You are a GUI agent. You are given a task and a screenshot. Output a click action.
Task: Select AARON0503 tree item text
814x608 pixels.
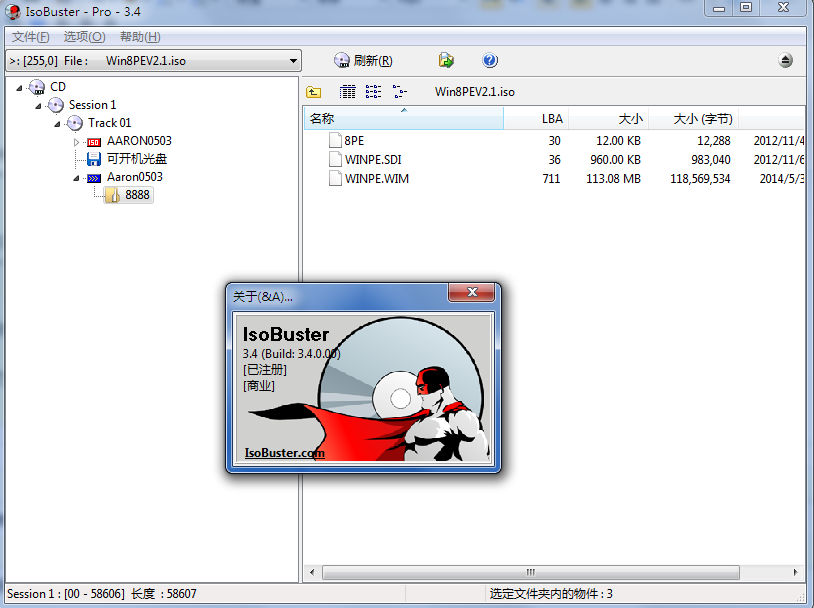pos(139,141)
